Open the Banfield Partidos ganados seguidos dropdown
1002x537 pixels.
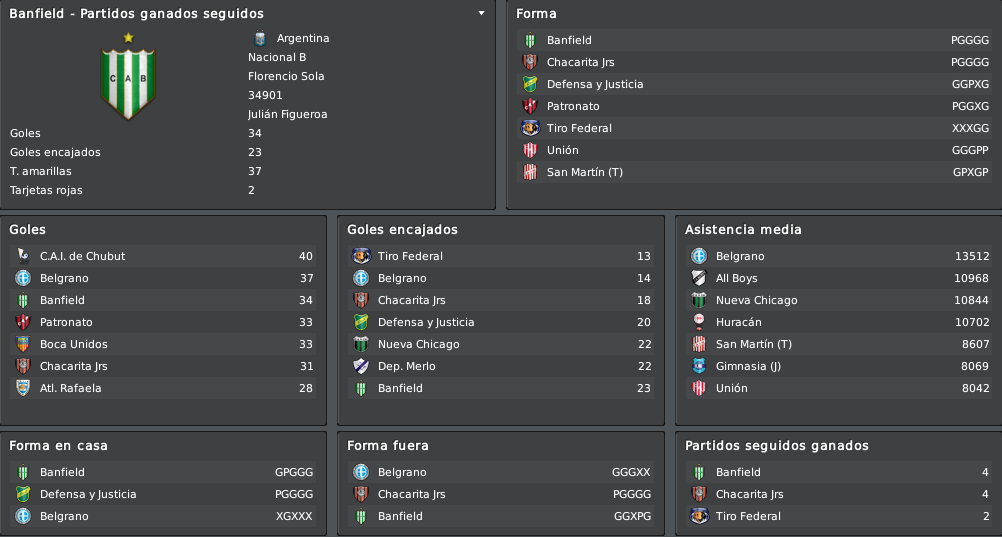pyautogui.click(x=481, y=13)
